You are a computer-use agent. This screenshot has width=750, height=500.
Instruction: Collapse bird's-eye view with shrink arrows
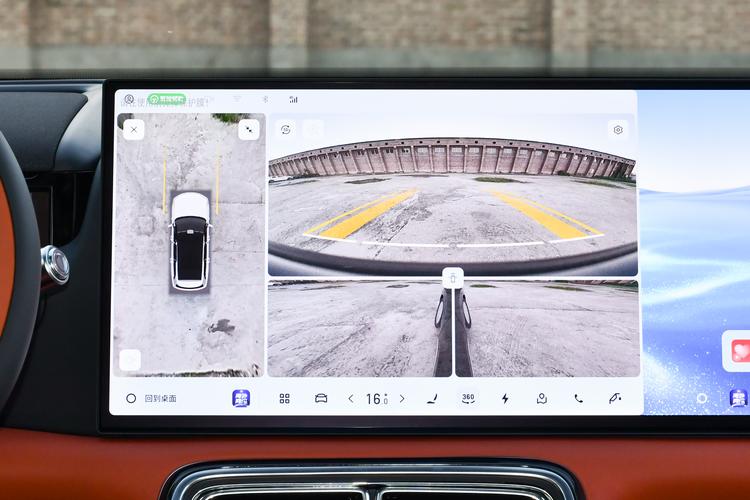pos(249,130)
